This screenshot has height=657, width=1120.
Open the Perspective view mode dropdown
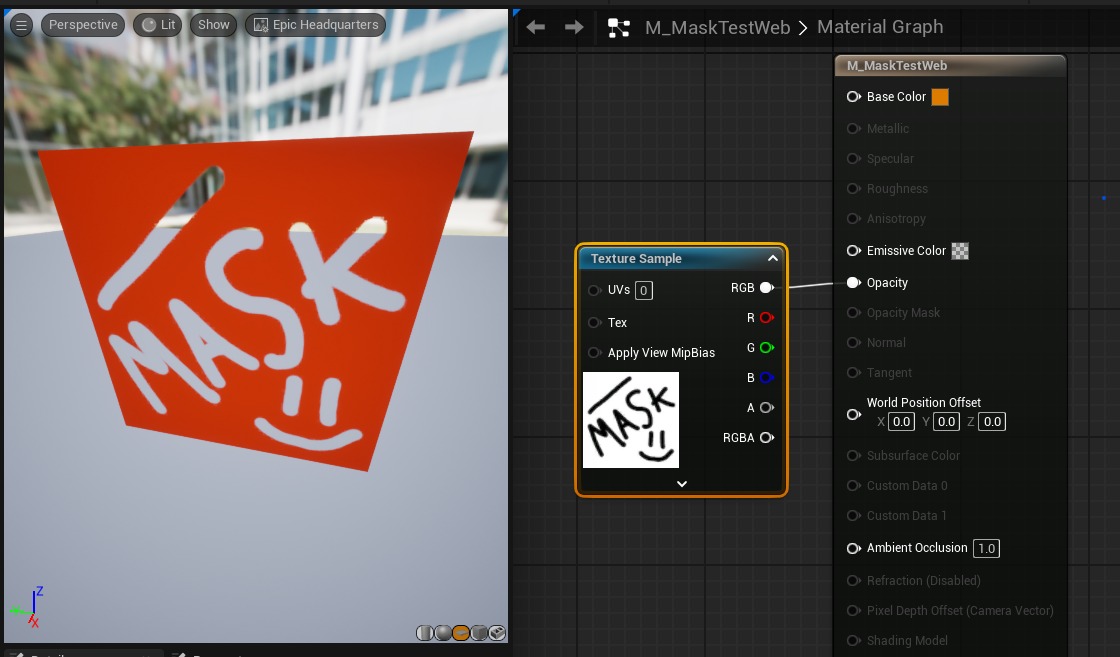tap(83, 25)
